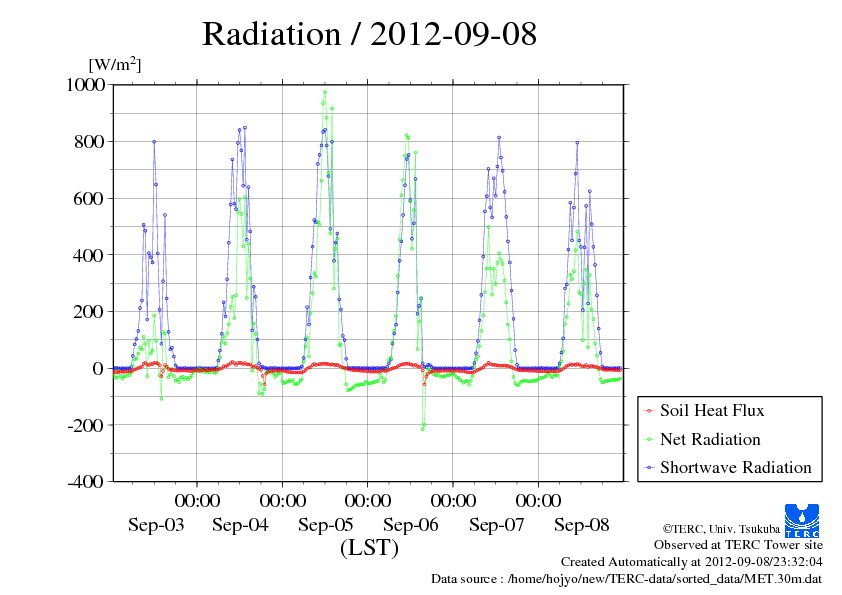The height and width of the screenshot is (595, 842).
Task: Click the Sep-07 date label
Action: coord(496,525)
